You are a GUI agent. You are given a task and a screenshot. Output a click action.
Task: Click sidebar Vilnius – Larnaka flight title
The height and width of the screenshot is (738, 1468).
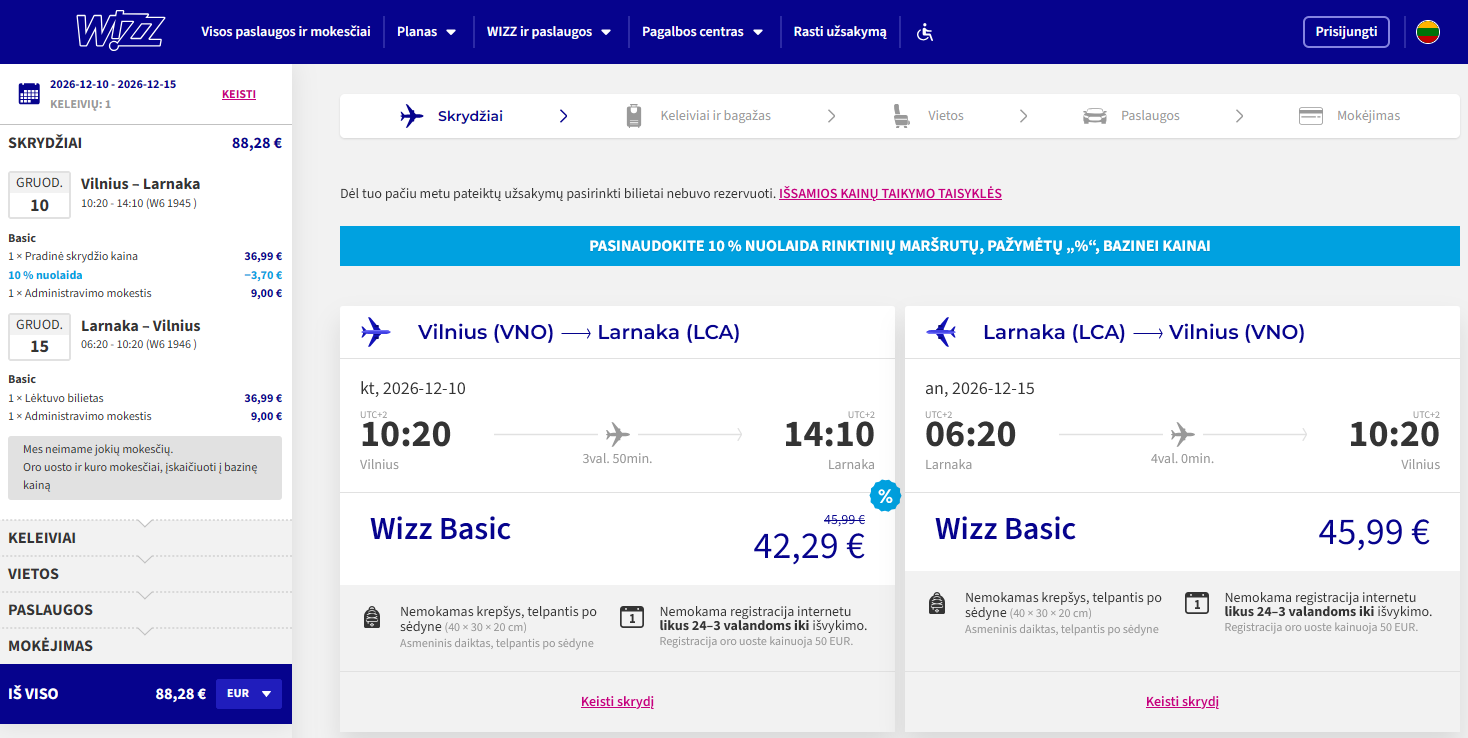coord(141,184)
